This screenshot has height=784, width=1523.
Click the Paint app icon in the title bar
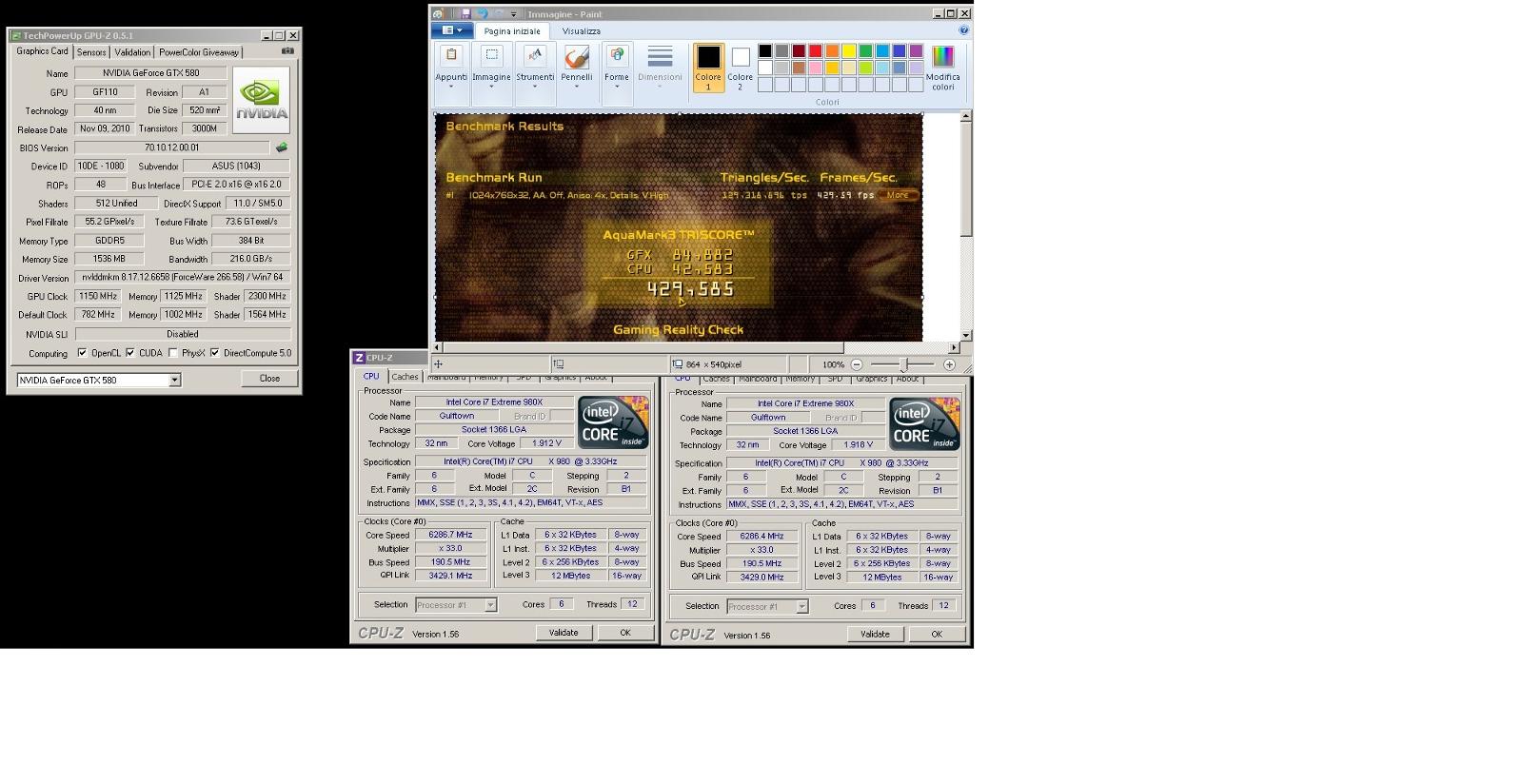pyautogui.click(x=438, y=14)
